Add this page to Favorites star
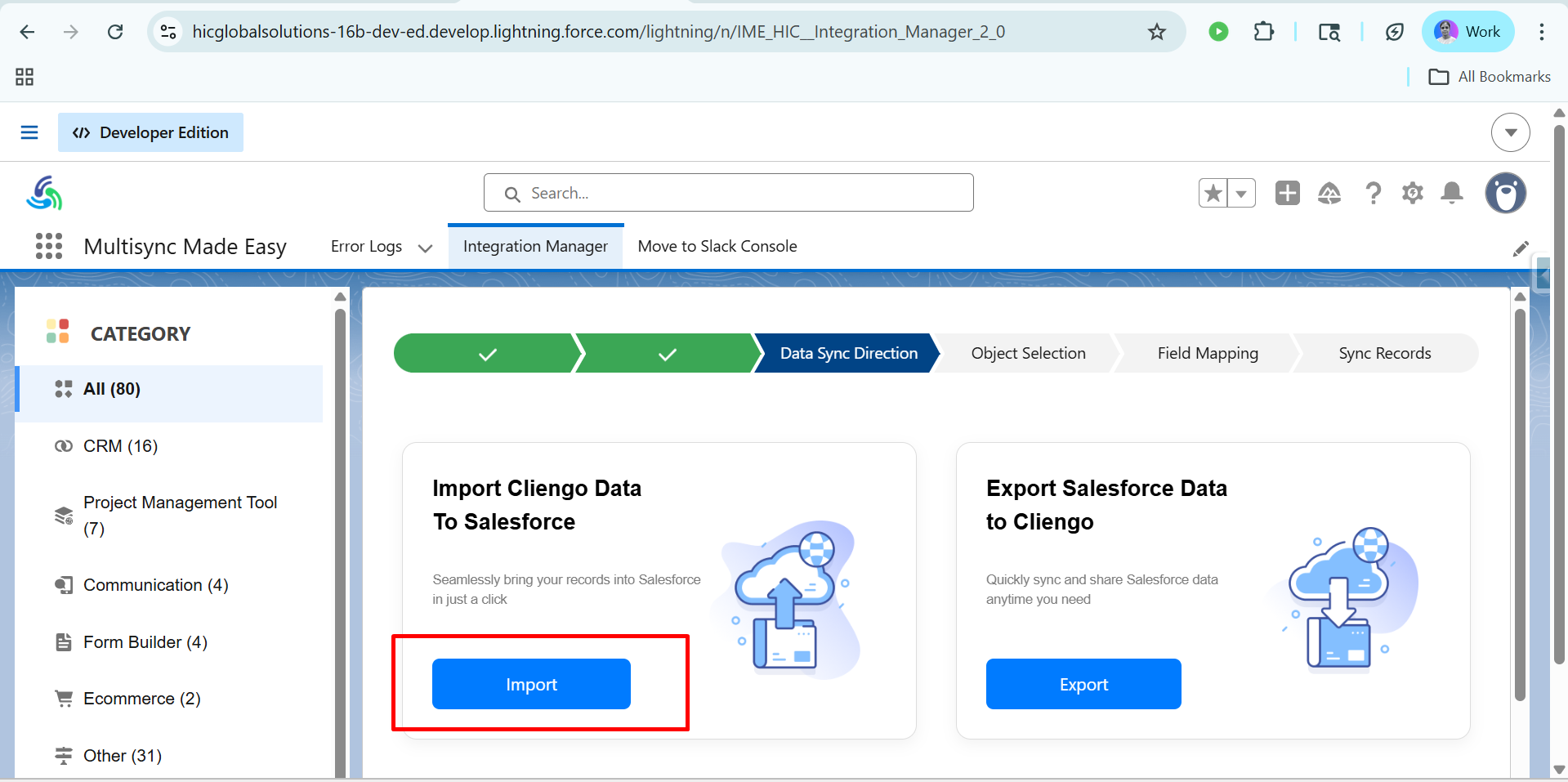Screen dimensions: 1568x782 coord(1213,194)
